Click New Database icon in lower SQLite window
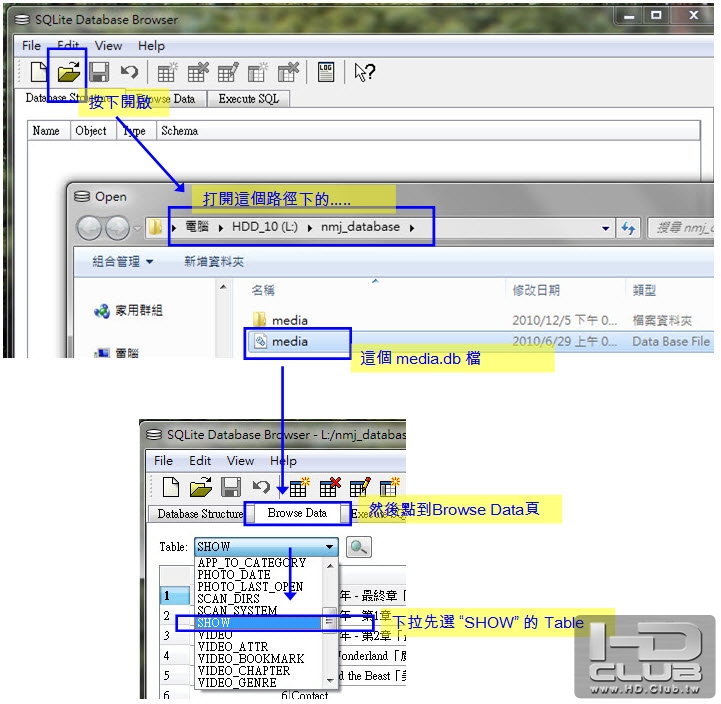Screen dimensions: 721x704 [171, 487]
